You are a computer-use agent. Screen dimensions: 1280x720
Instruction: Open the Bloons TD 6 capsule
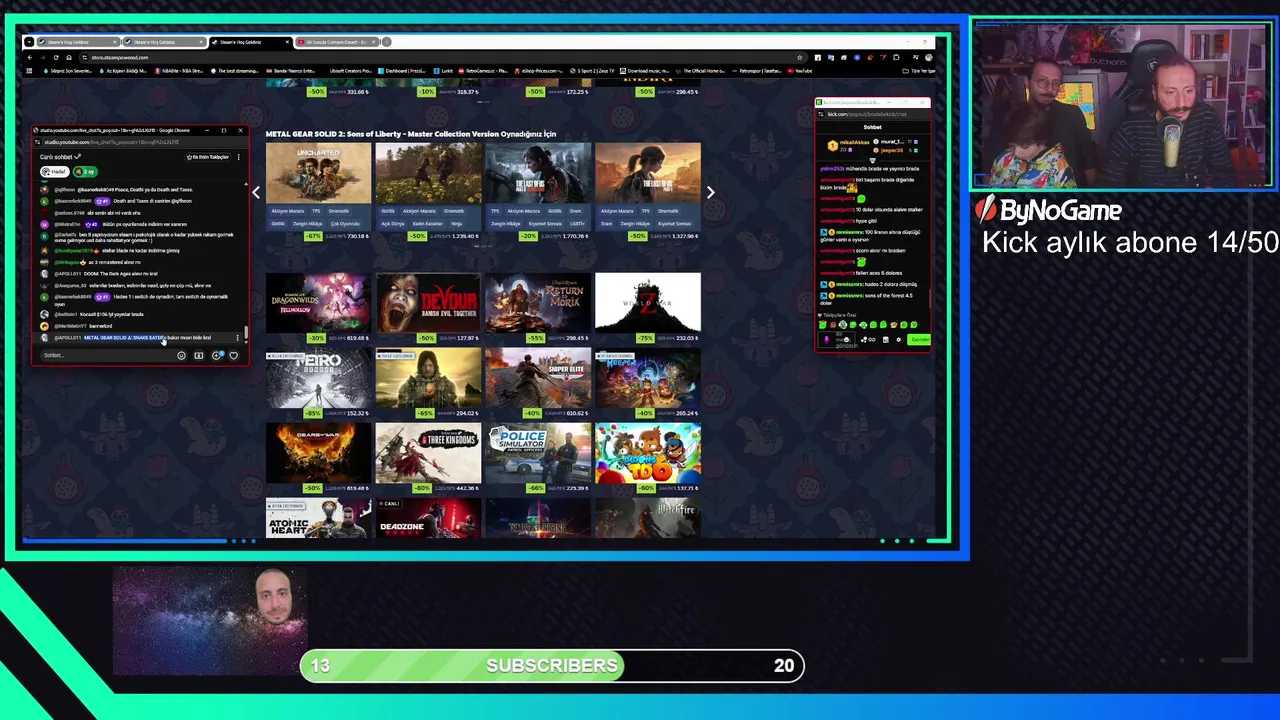[x=648, y=453]
